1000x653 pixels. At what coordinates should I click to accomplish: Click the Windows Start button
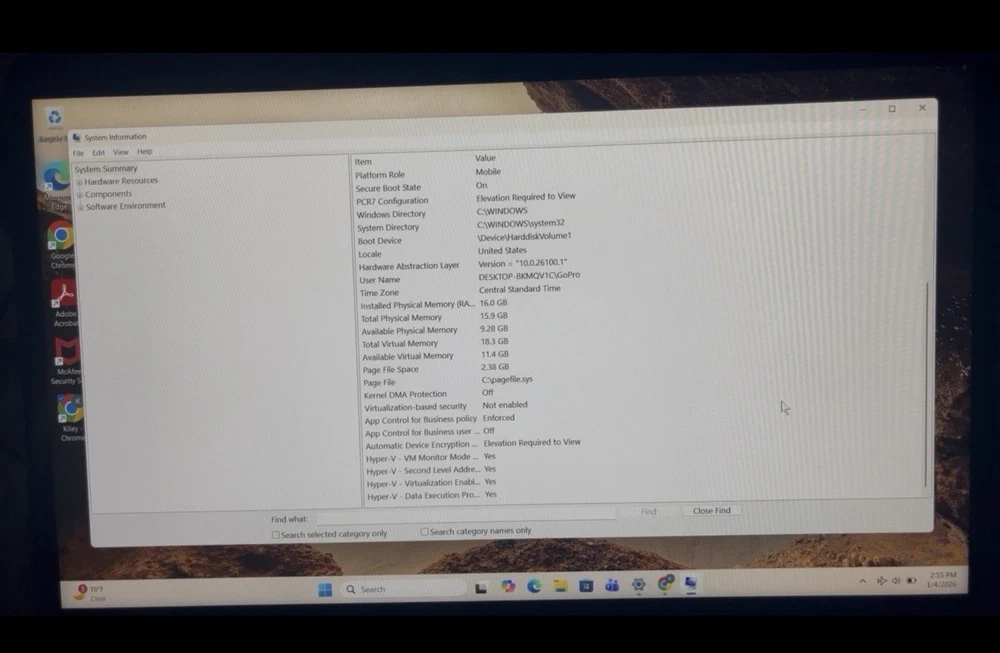pos(325,589)
